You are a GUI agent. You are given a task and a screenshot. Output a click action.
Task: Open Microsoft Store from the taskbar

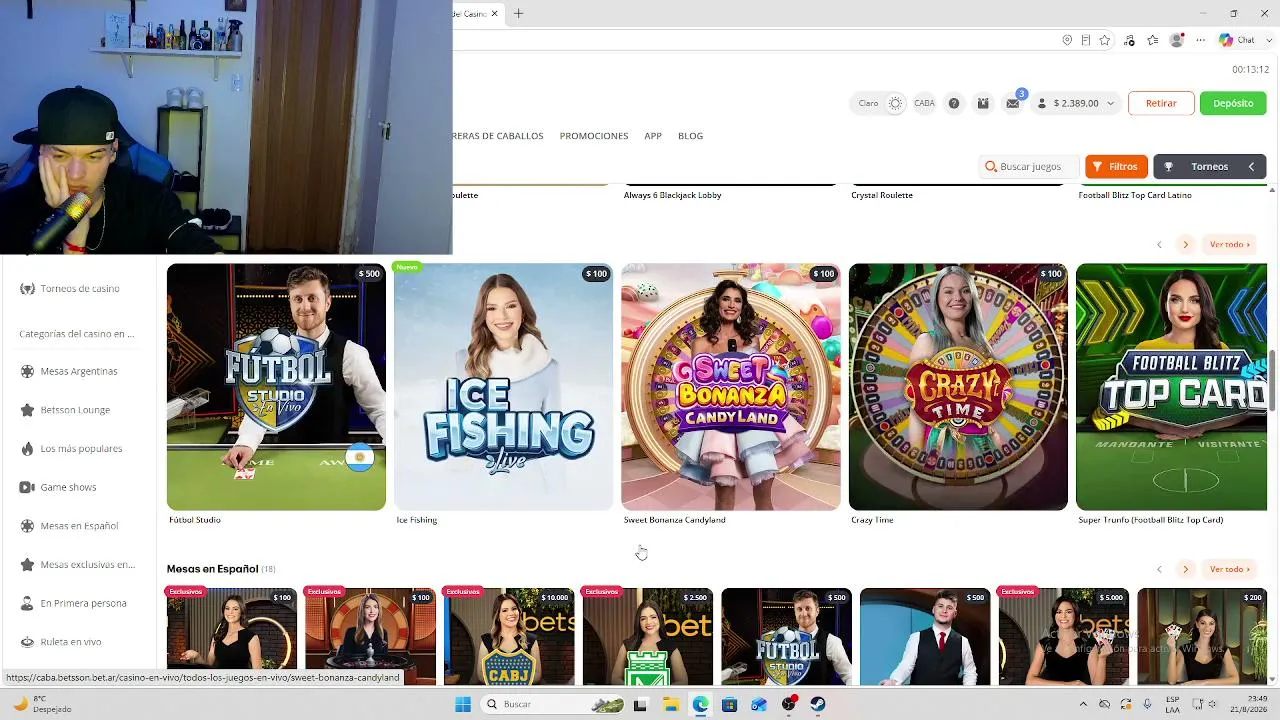pos(729,704)
